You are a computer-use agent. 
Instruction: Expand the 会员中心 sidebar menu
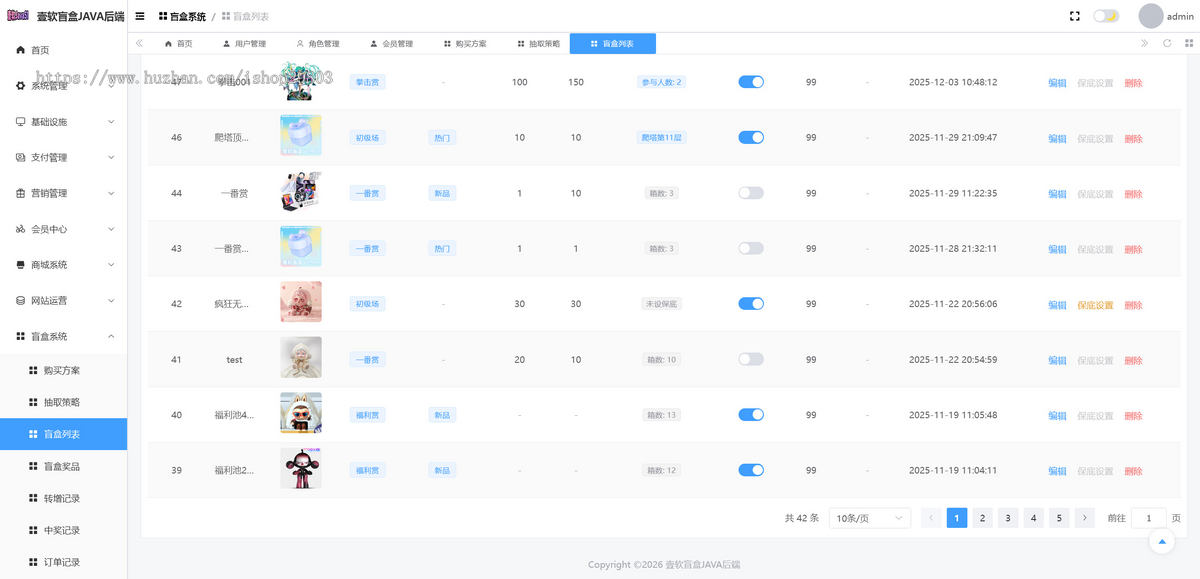click(x=63, y=229)
